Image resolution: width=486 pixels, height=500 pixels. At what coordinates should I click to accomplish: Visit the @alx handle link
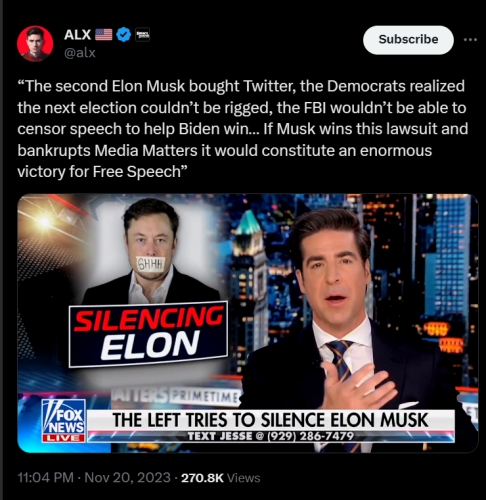(80, 53)
